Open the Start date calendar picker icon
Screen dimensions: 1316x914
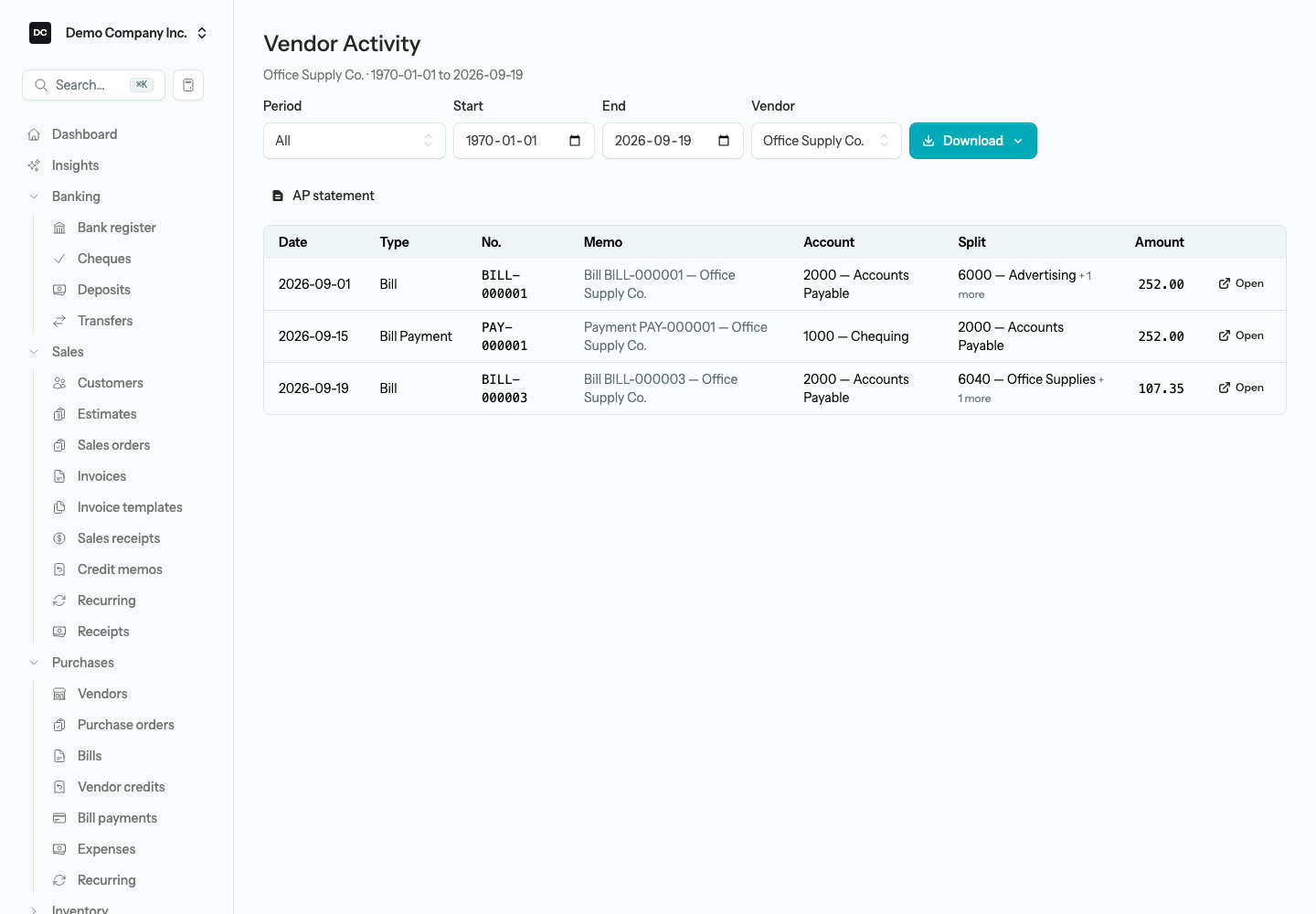pos(575,141)
